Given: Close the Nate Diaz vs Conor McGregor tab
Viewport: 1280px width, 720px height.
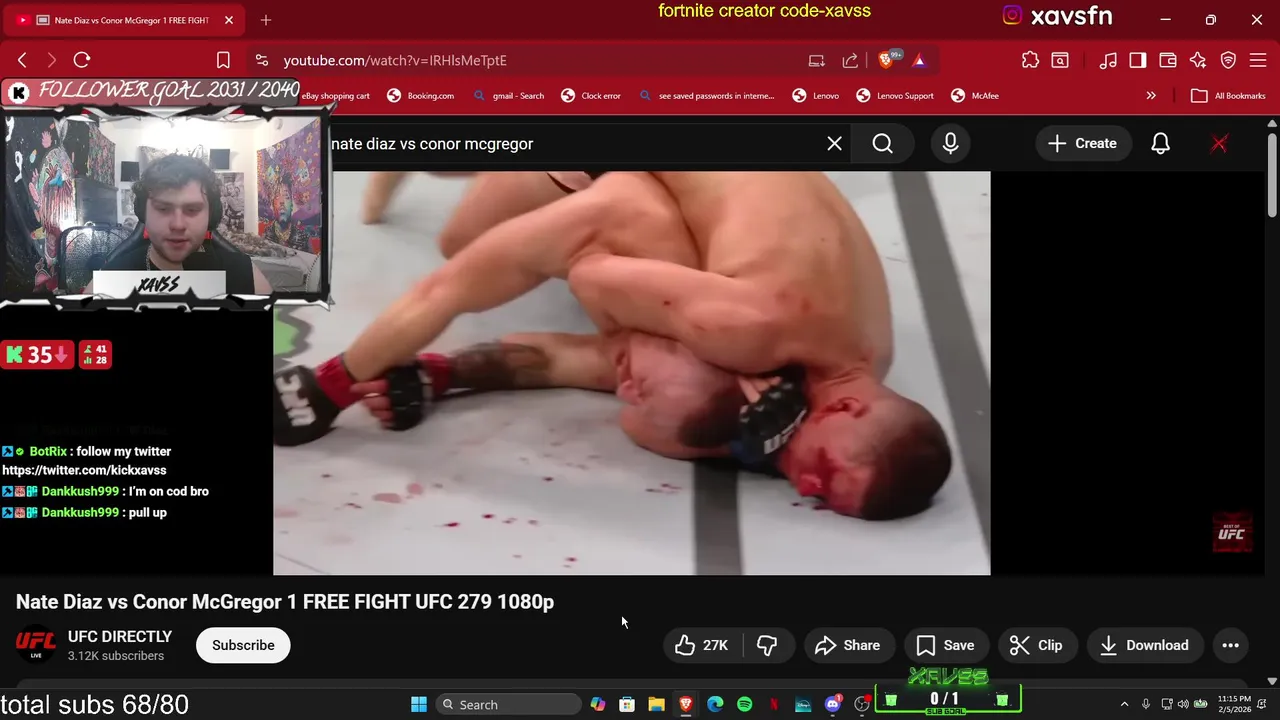Looking at the screenshot, I should pyautogui.click(x=229, y=20).
